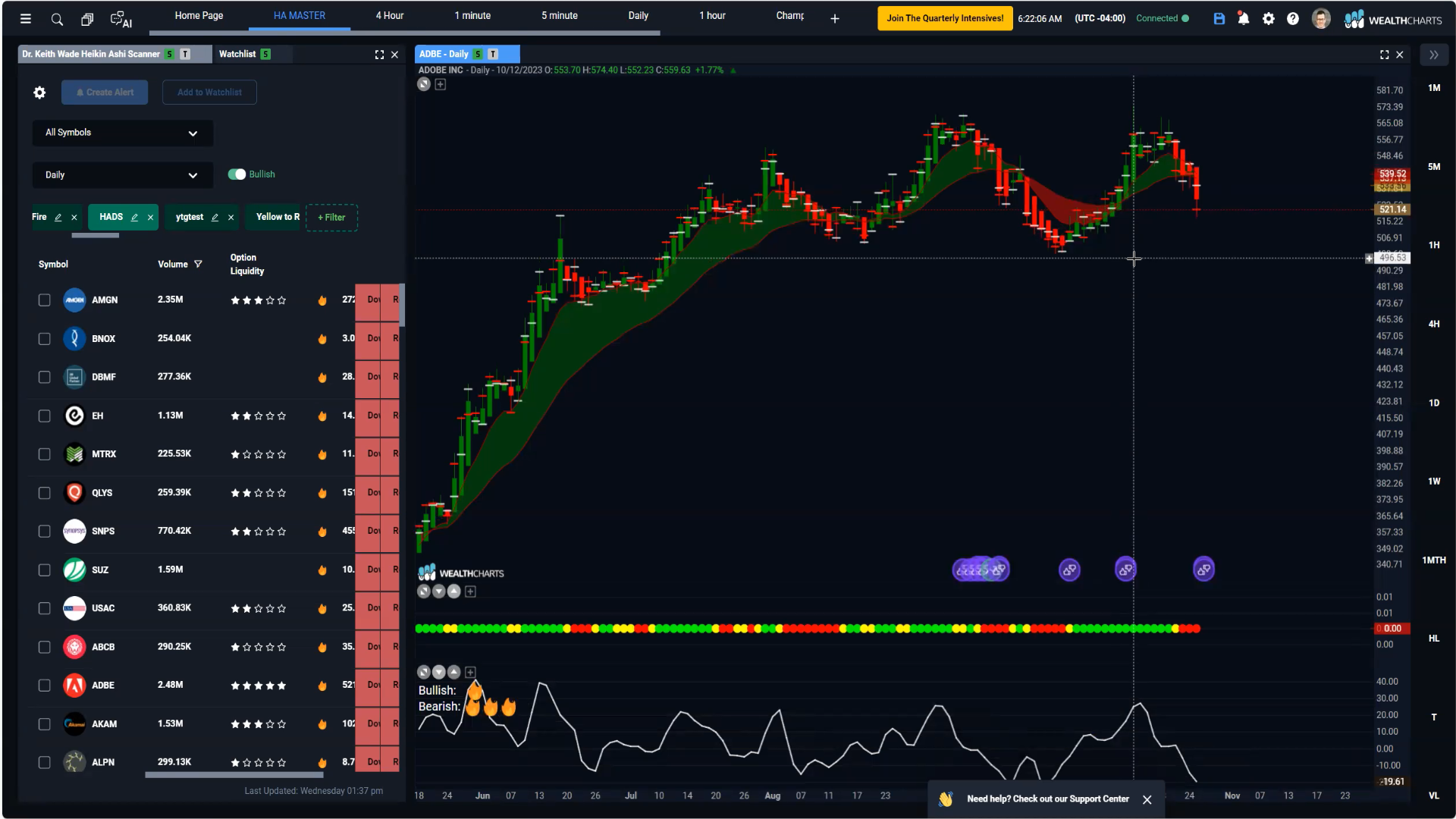Viewport: 1456px width, 819px height.
Task: Toggle the Bullish switch
Action: click(237, 174)
